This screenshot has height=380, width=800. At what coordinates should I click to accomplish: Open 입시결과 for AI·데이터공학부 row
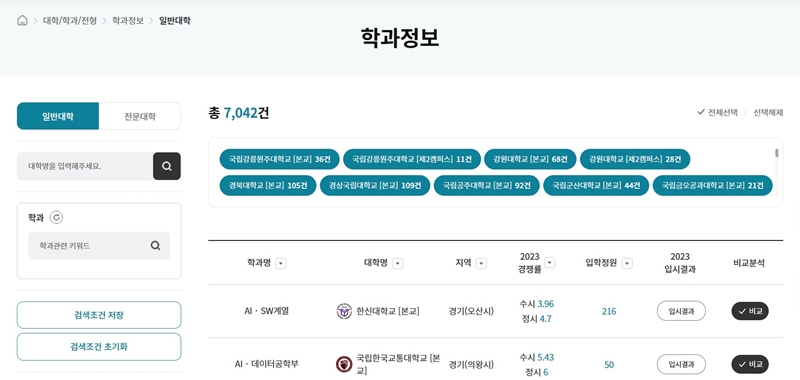tap(681, 365)
